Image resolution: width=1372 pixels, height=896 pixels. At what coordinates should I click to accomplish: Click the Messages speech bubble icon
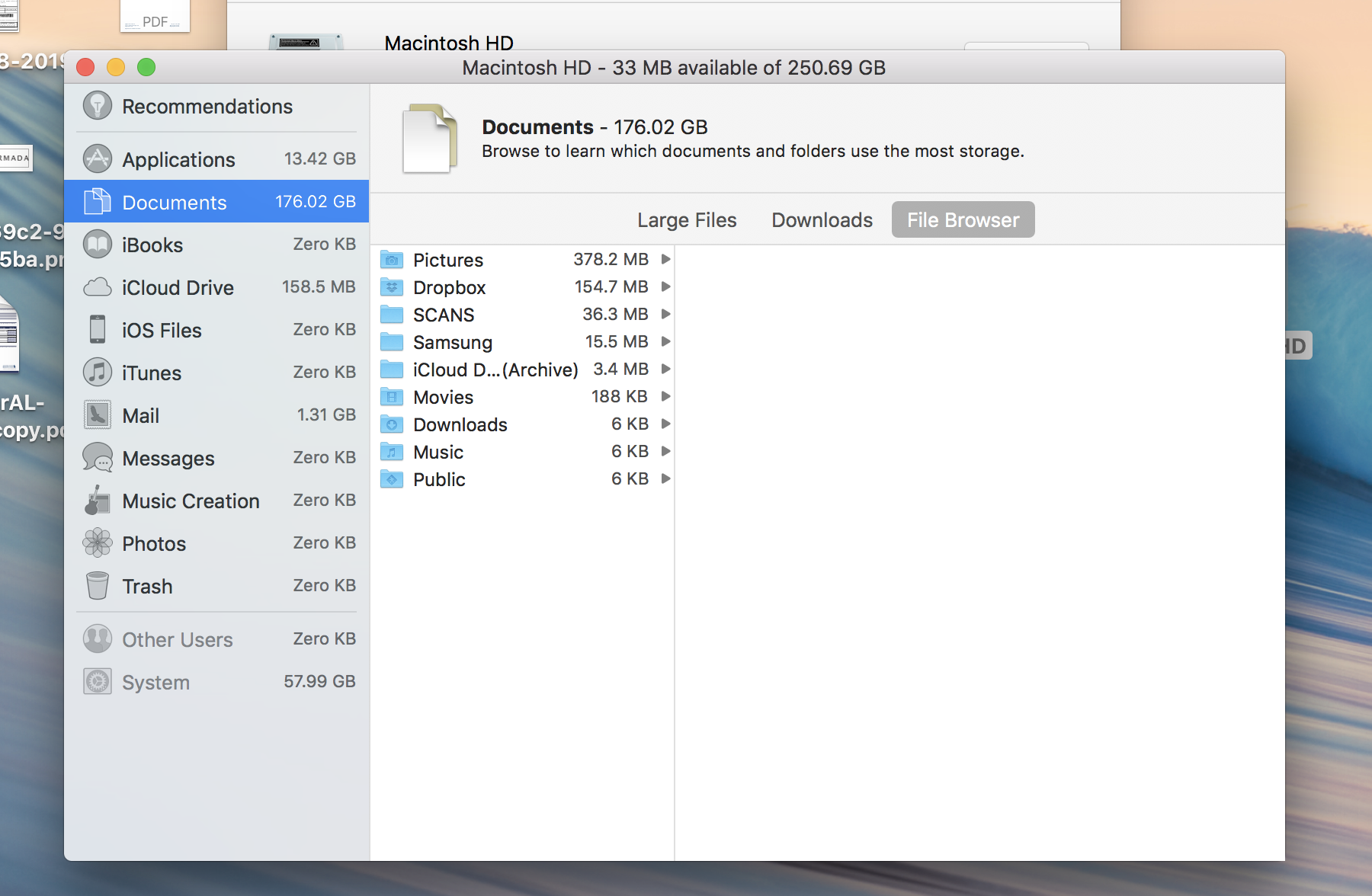98,457
